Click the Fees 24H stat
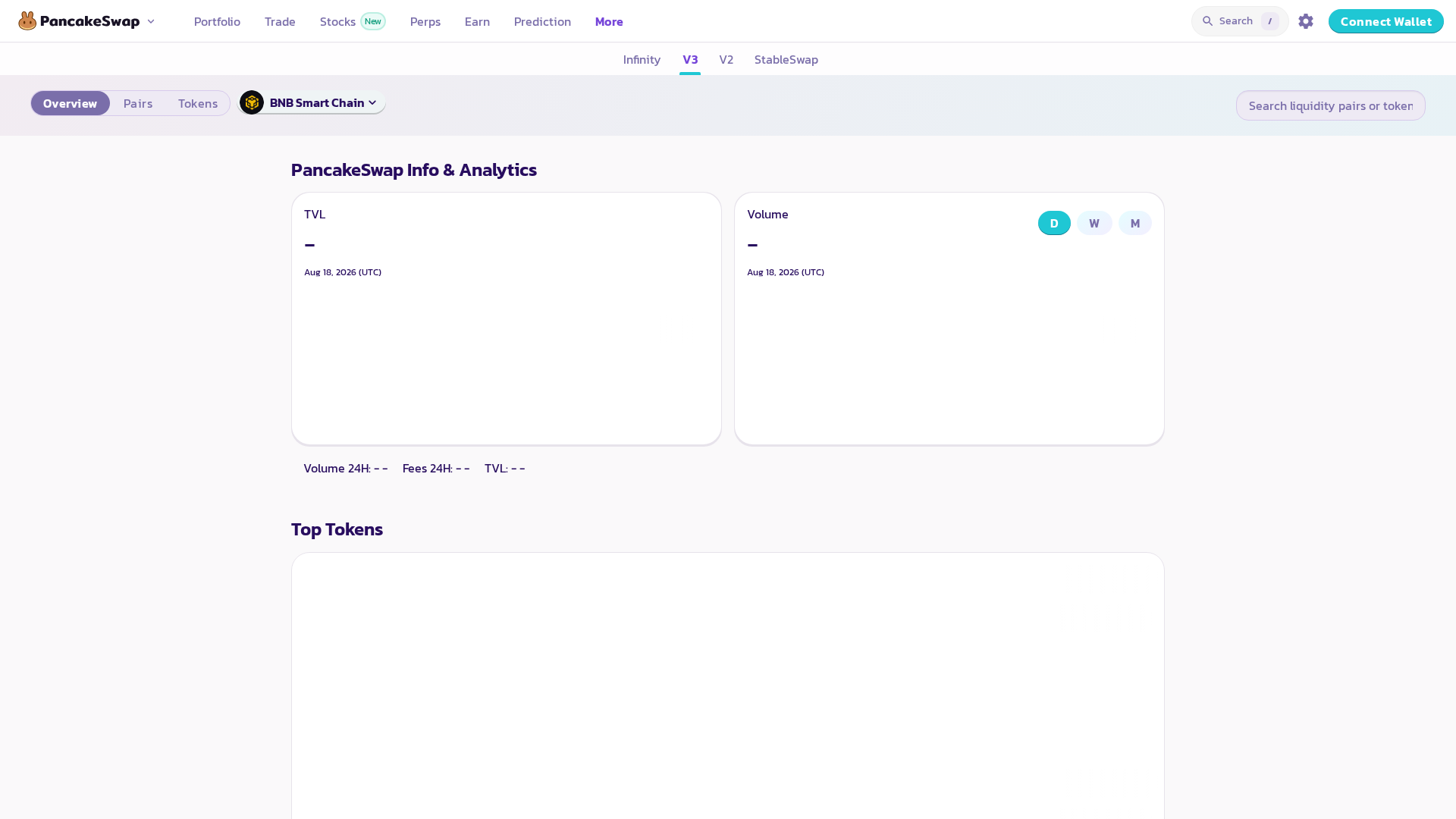This screenshot has height=819, width=1456. coord(436,469)
